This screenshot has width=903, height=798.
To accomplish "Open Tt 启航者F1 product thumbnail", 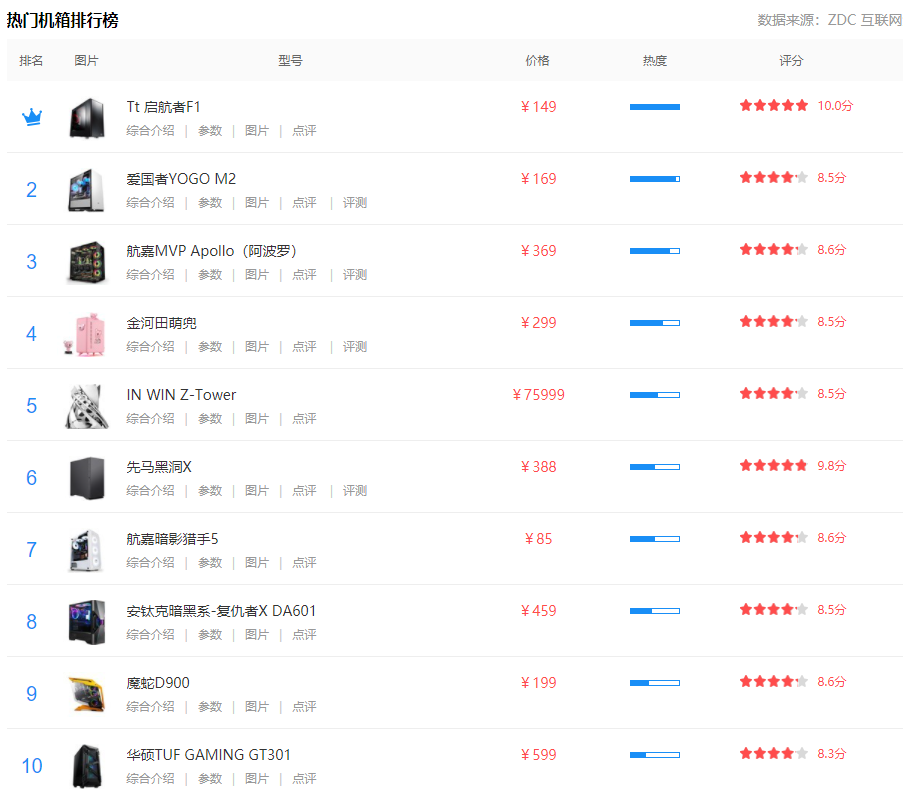I will point(87,118).
